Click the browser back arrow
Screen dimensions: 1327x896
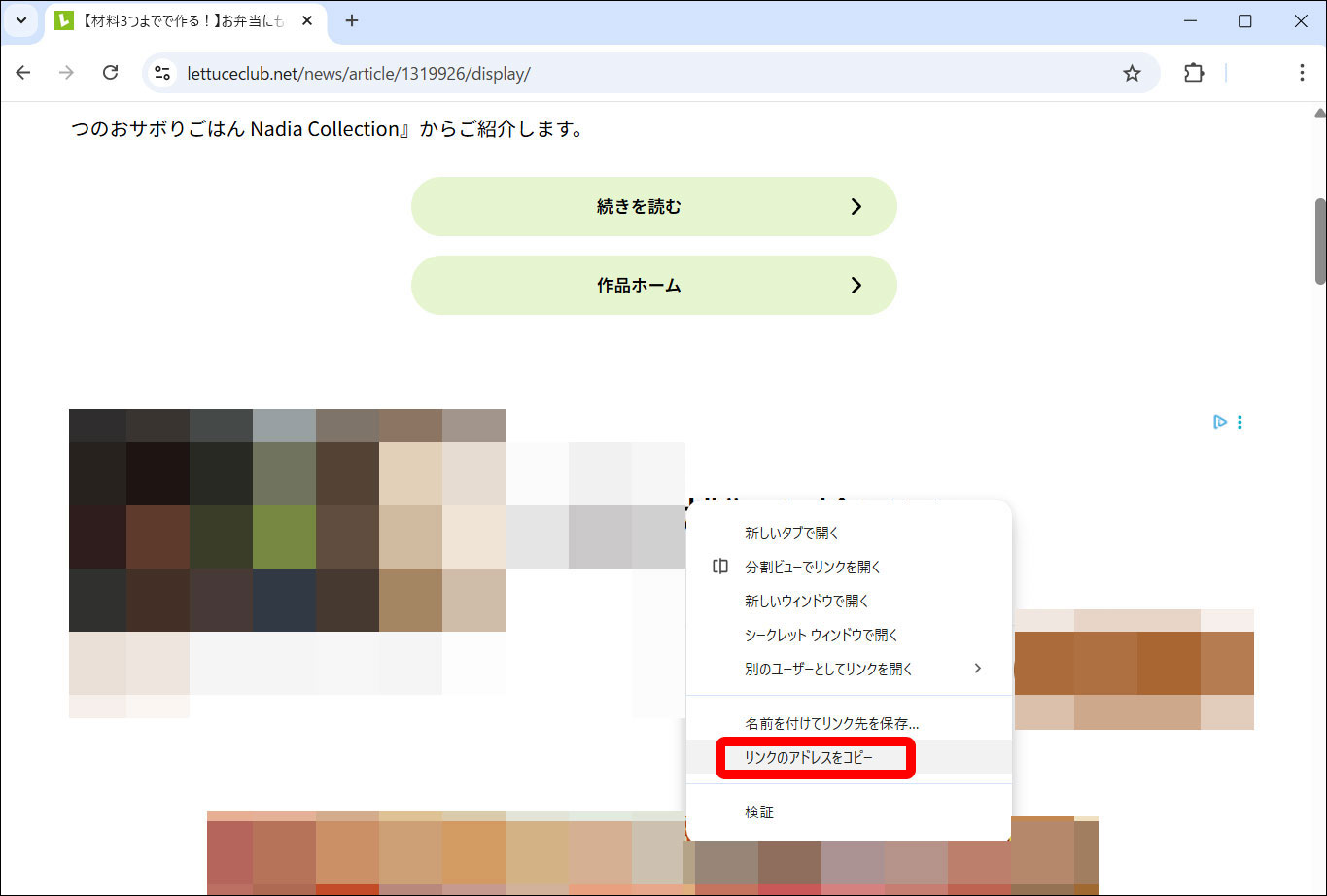23,73
